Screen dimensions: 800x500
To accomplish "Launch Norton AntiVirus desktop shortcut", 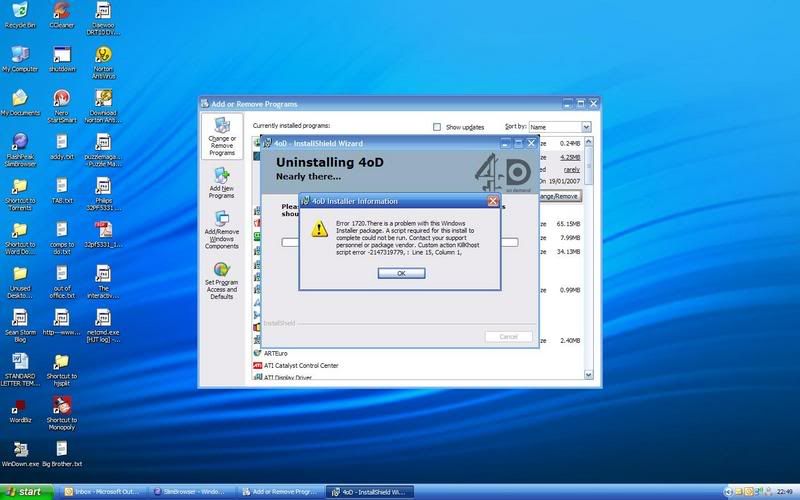I will 103,62.
